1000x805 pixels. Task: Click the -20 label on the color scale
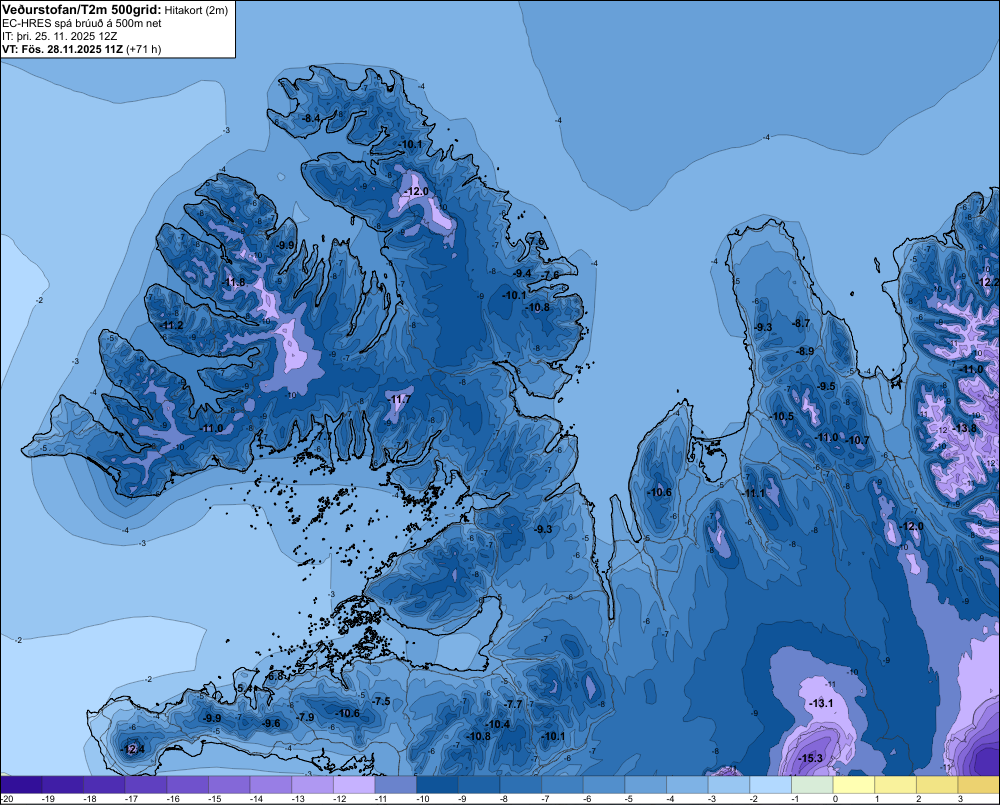coord(7,799)
